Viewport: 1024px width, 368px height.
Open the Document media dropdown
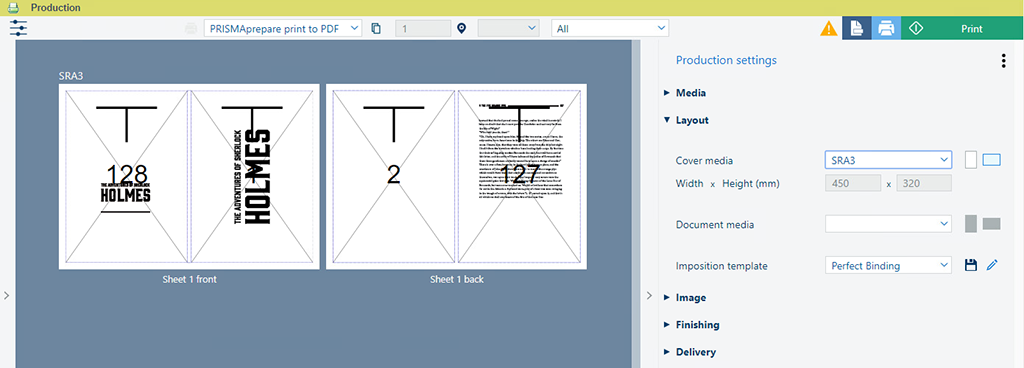pos(888,224)
